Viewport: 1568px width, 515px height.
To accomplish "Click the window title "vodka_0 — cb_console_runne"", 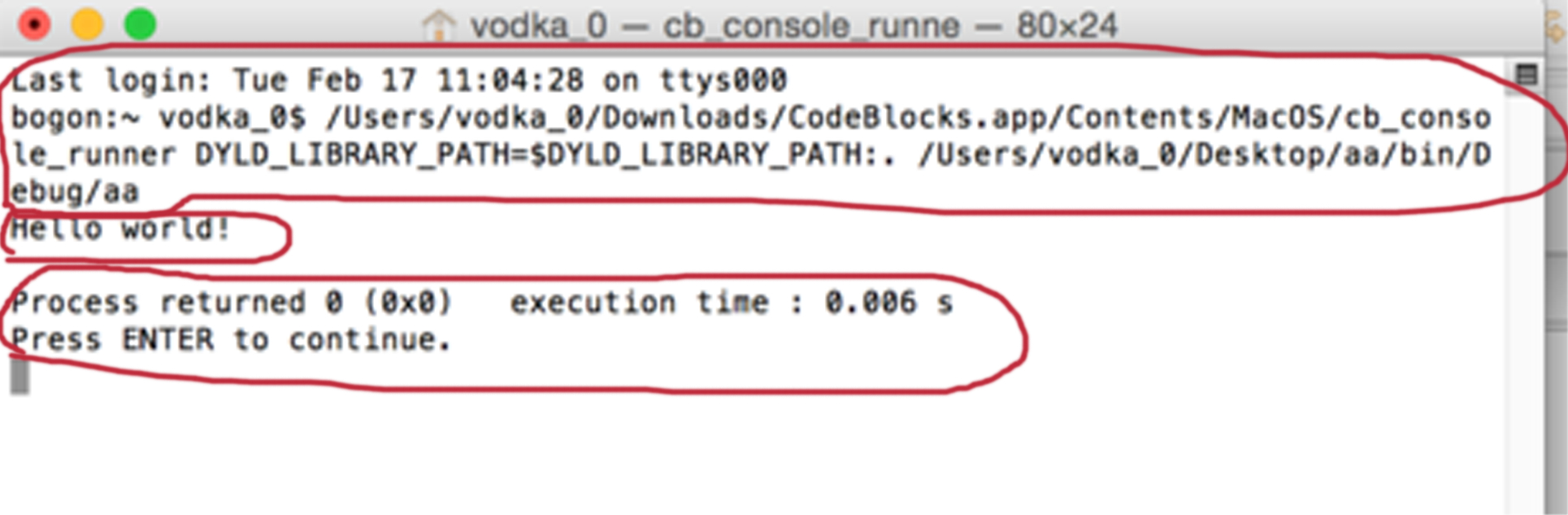I will click(714, 26).
